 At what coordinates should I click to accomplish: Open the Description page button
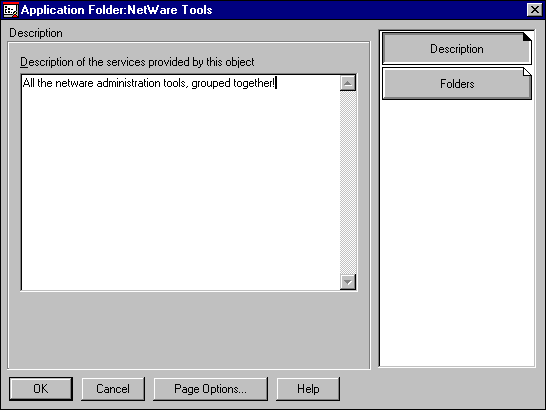point(457,49)
